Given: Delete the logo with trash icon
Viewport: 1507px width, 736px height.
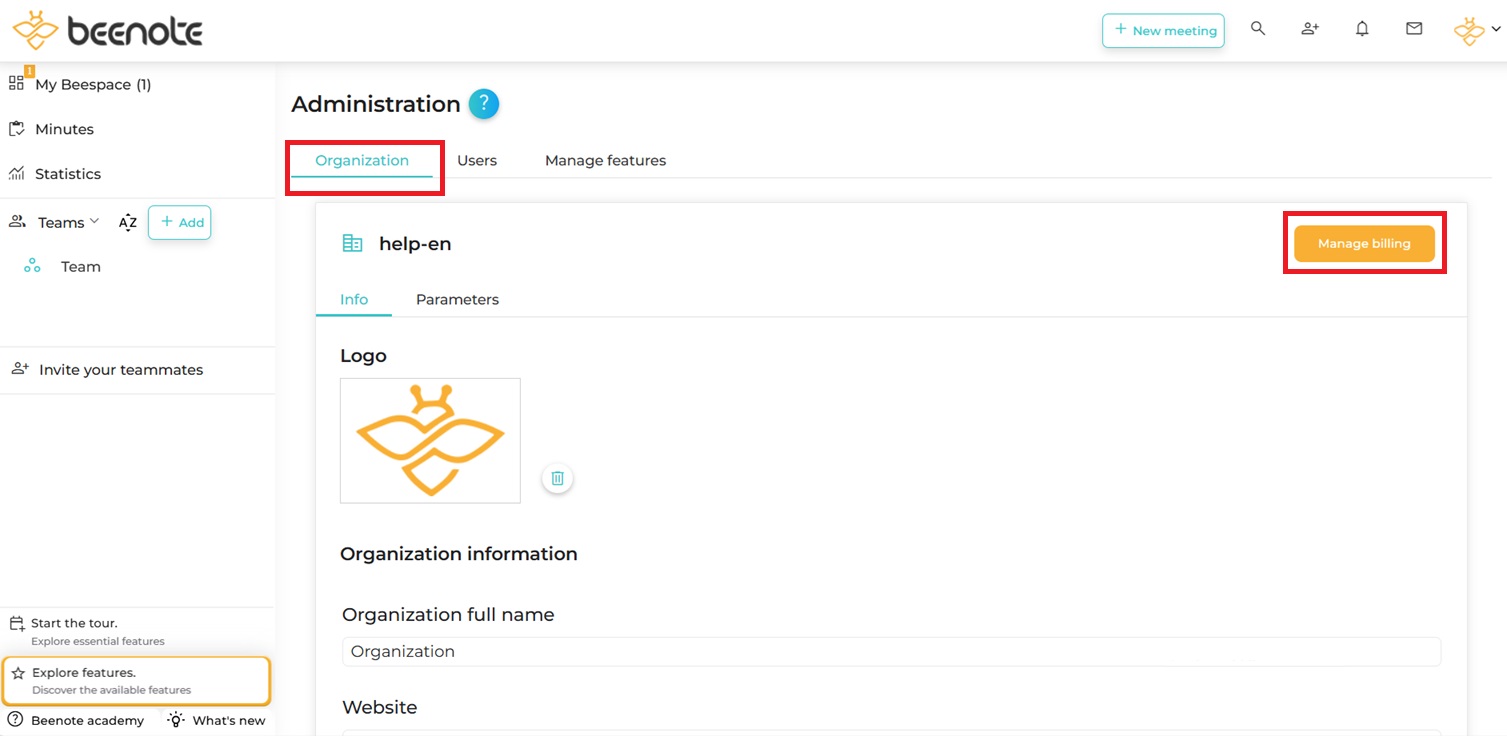Looking at the screenshot, I should 558,478.
